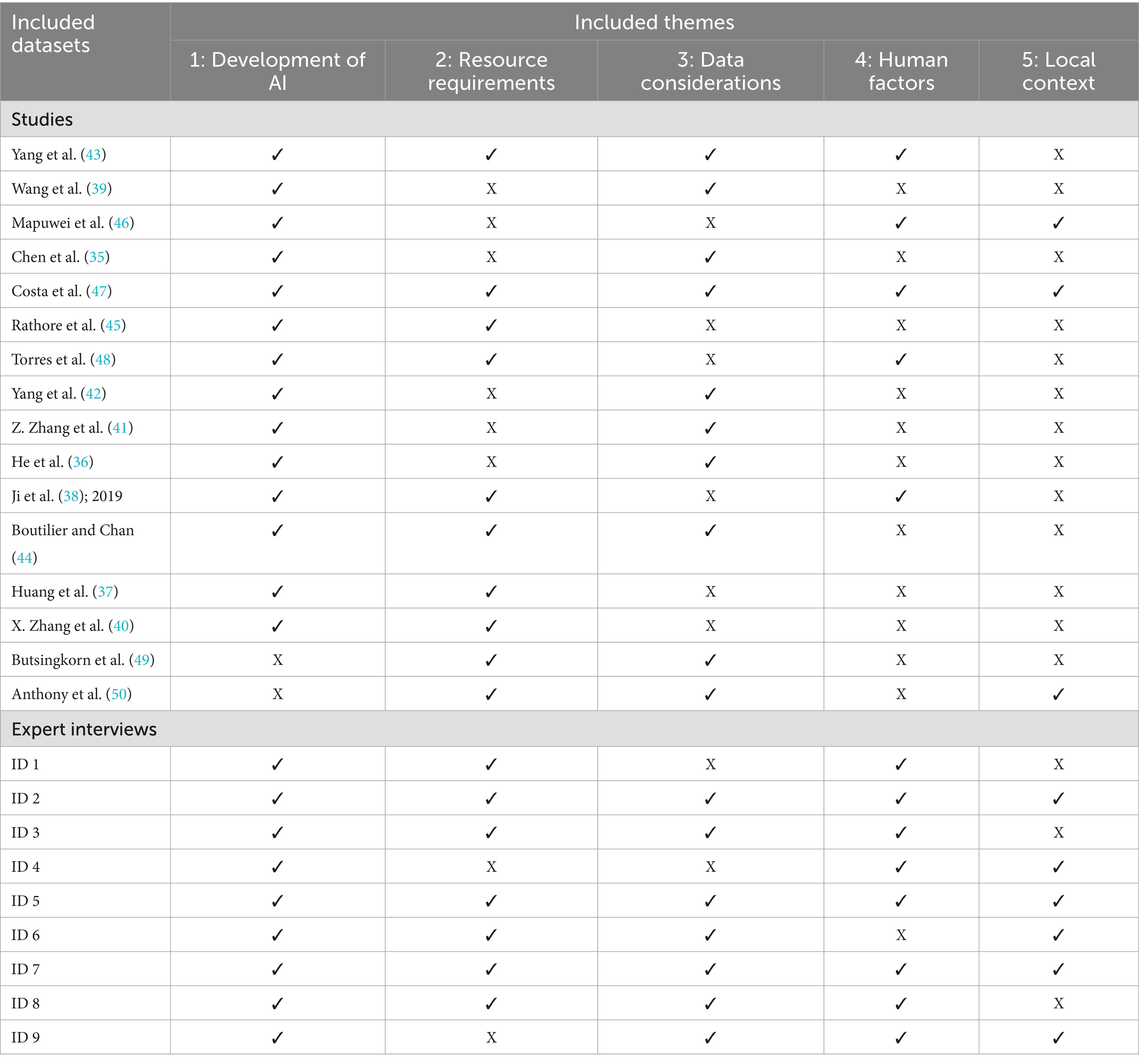Click the '3: Data considerations' column header
This screenshot has width=1139, height=1064.
point(710,71)
